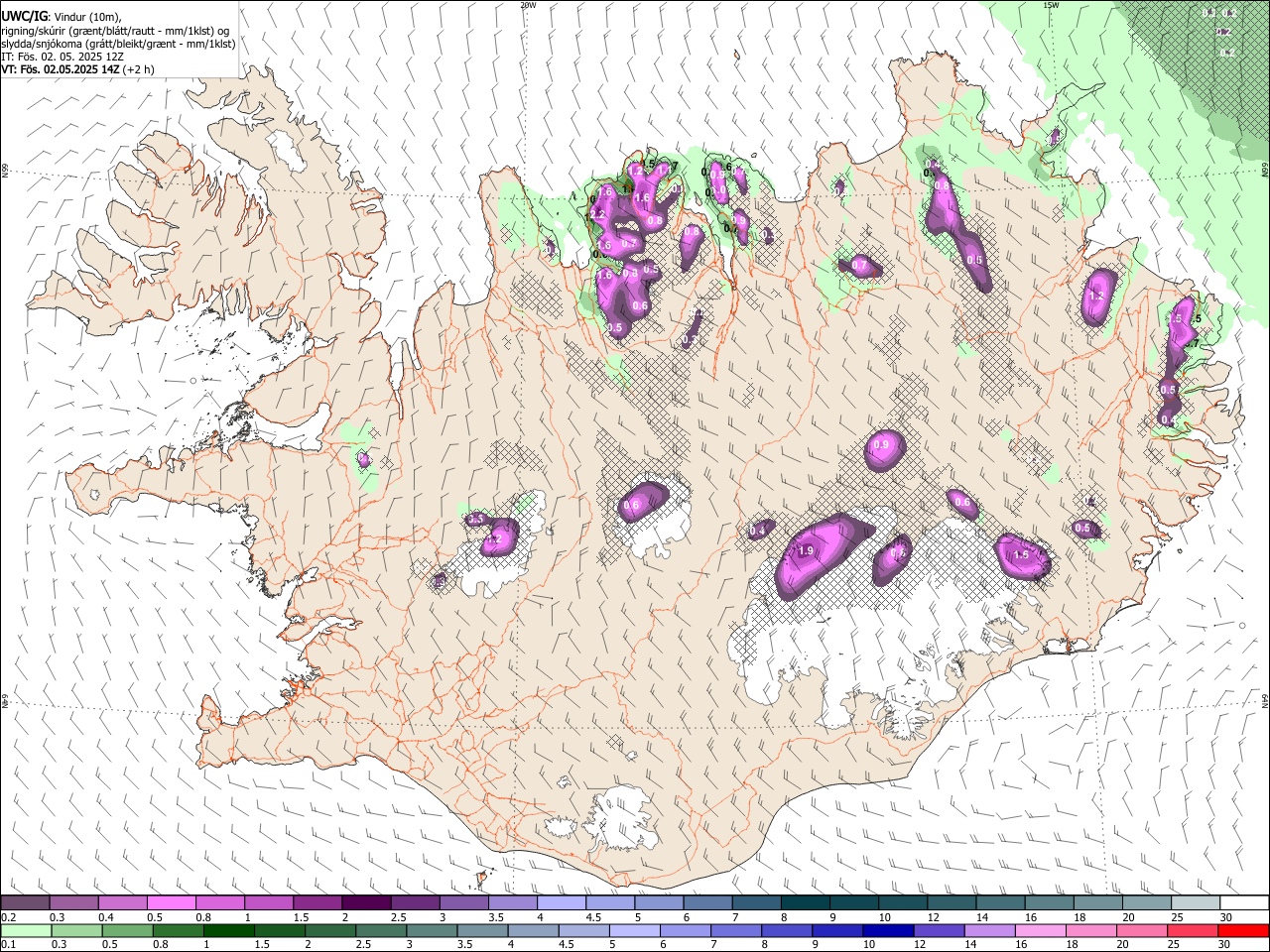Click the 2.2 value in the northern precipitation cluster
Viewport: 1270px width, 952px height.
597,214
